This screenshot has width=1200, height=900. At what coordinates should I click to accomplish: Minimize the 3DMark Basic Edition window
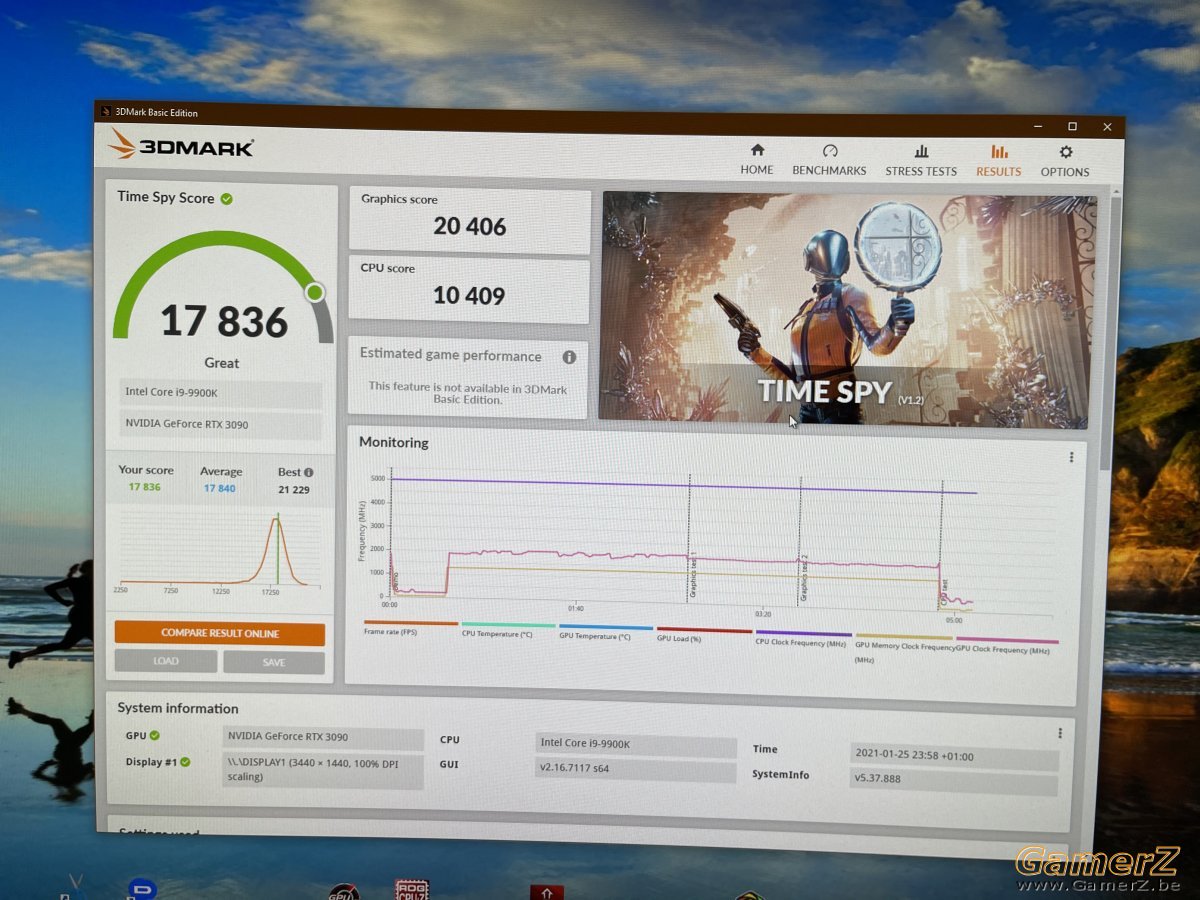point(1038,126)
